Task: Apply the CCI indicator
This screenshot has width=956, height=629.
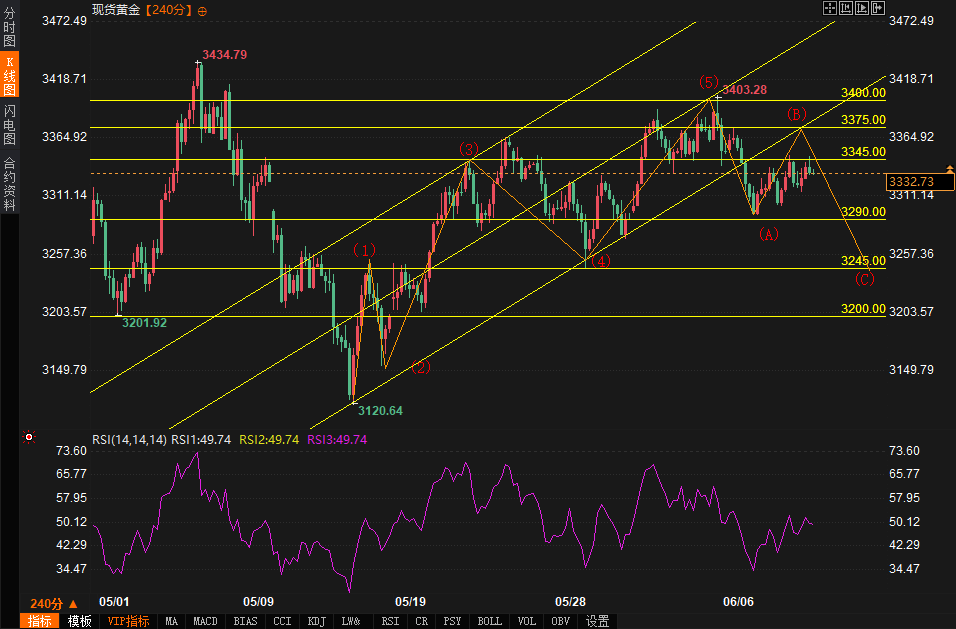Action: [x=282, y=621]
